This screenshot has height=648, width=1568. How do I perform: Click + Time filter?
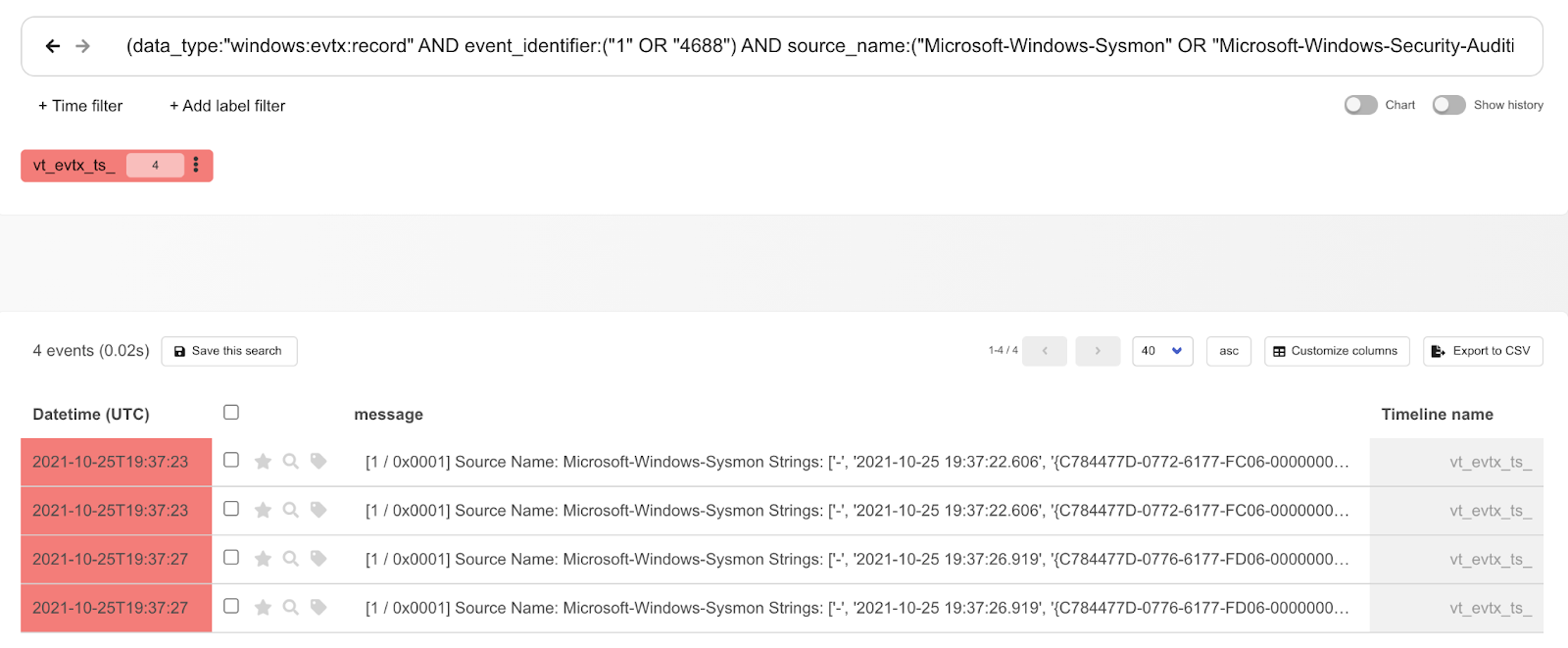(80, 106)
